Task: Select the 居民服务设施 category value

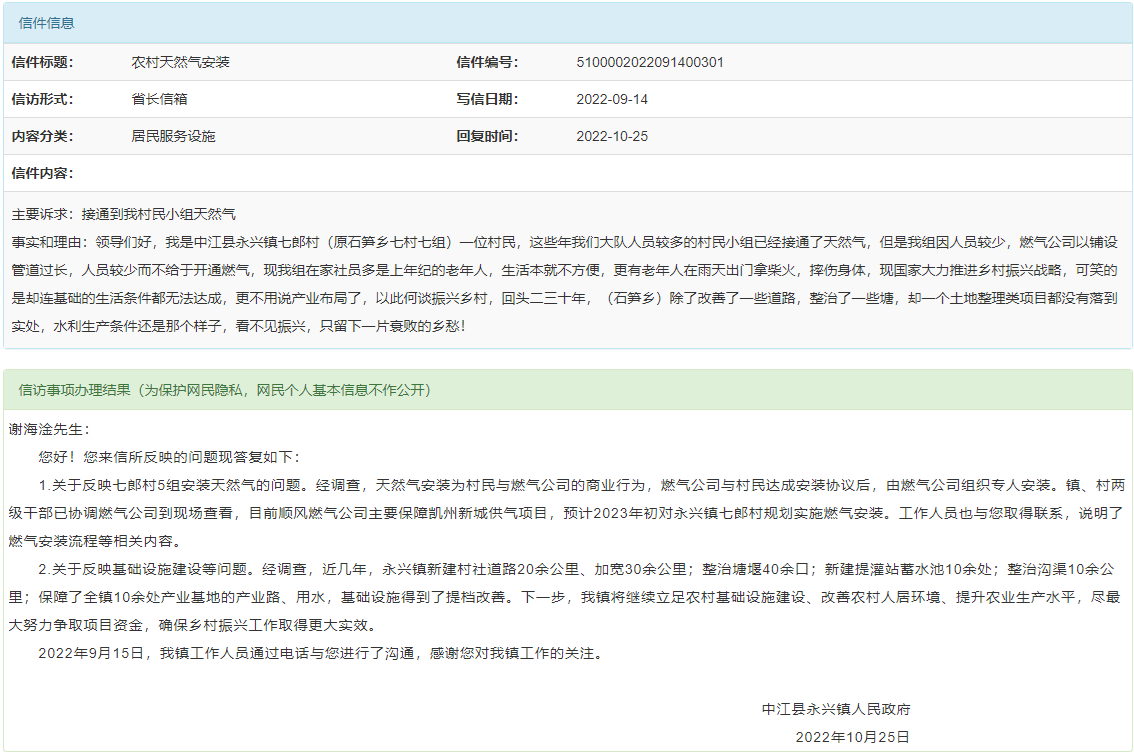Action: [x=173, y=136]
